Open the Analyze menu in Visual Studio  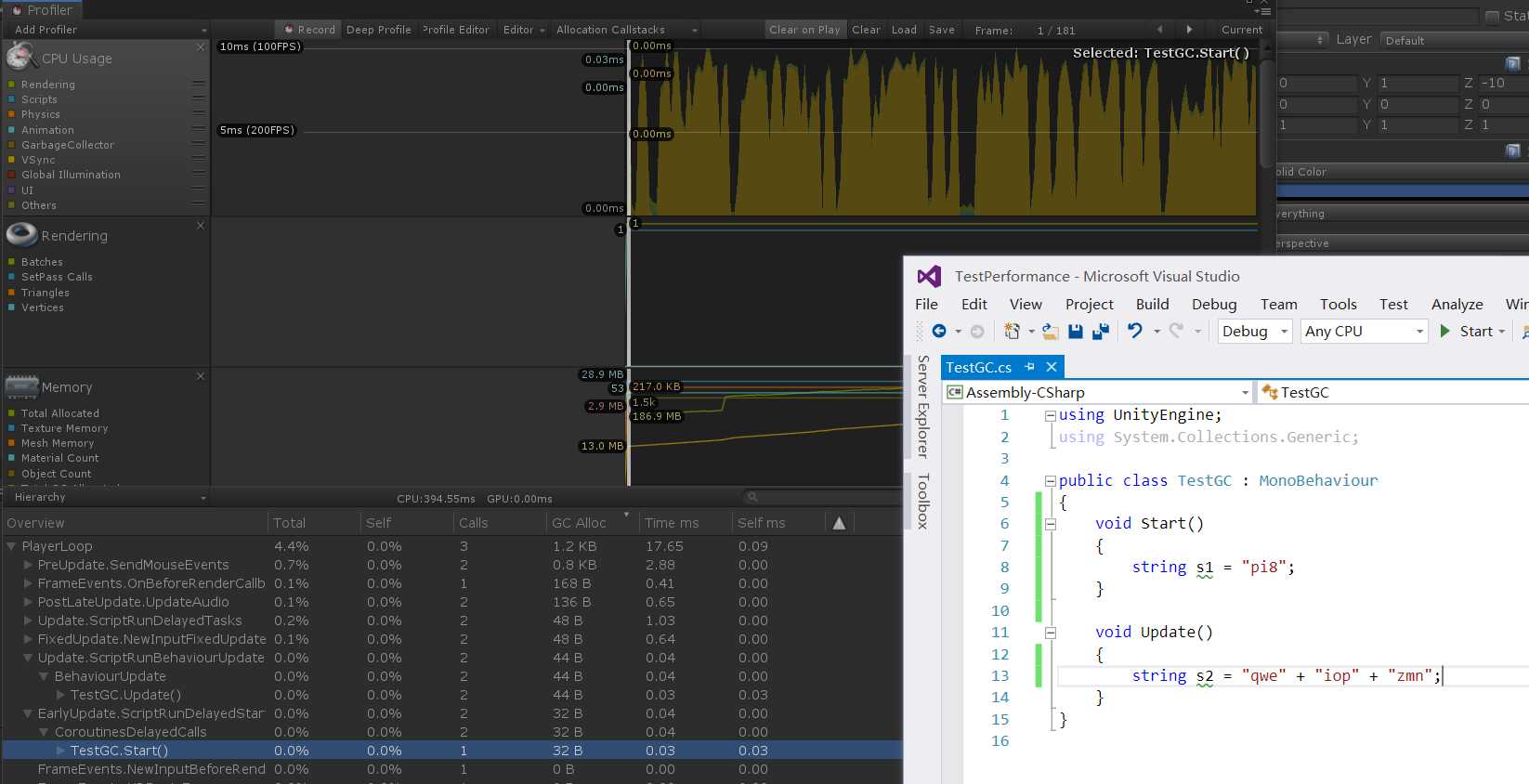tap(1457, 304)
